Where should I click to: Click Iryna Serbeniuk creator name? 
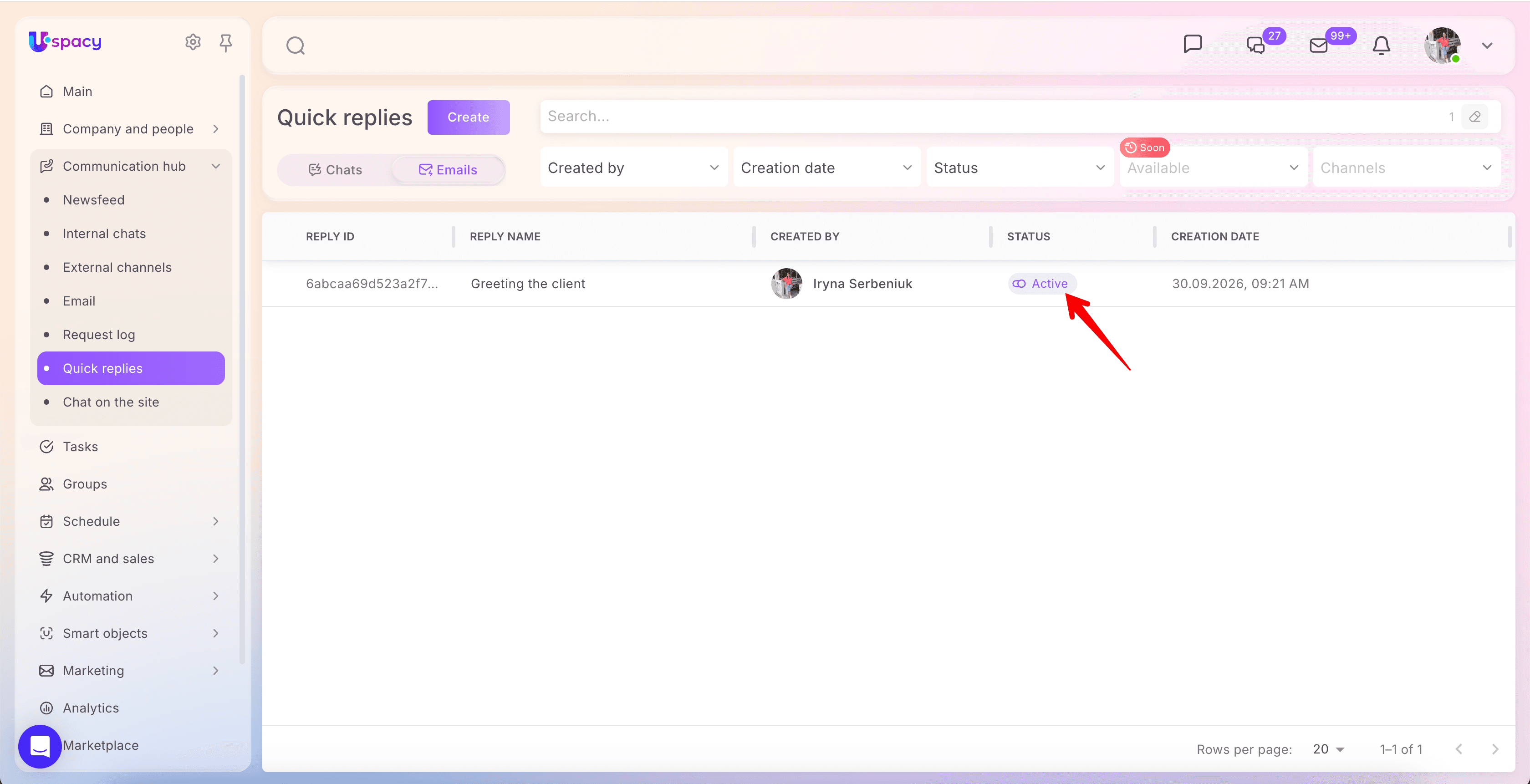click(862, 284)
